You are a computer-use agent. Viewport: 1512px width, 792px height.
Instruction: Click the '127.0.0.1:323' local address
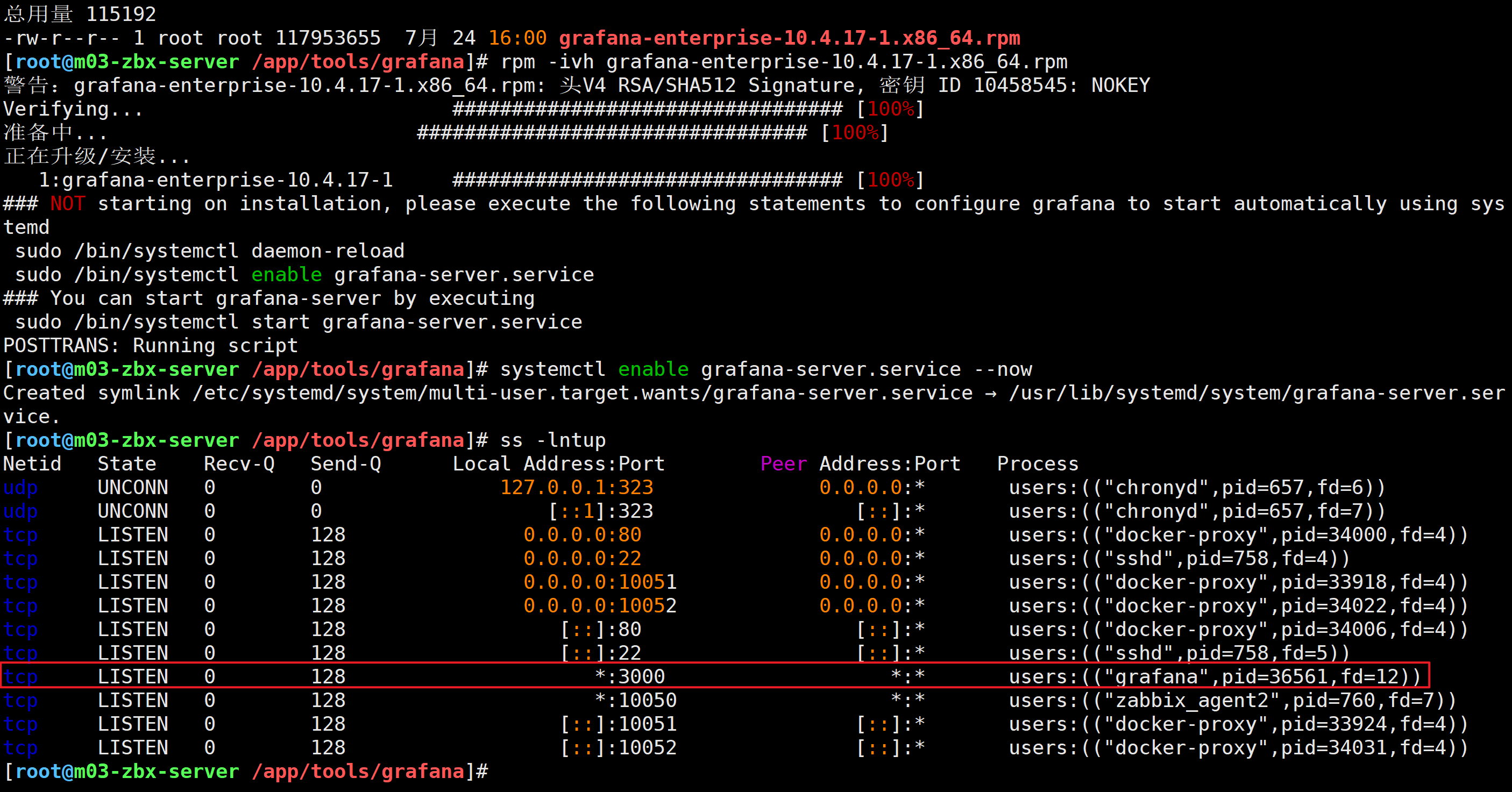click(x=577, y=488)
